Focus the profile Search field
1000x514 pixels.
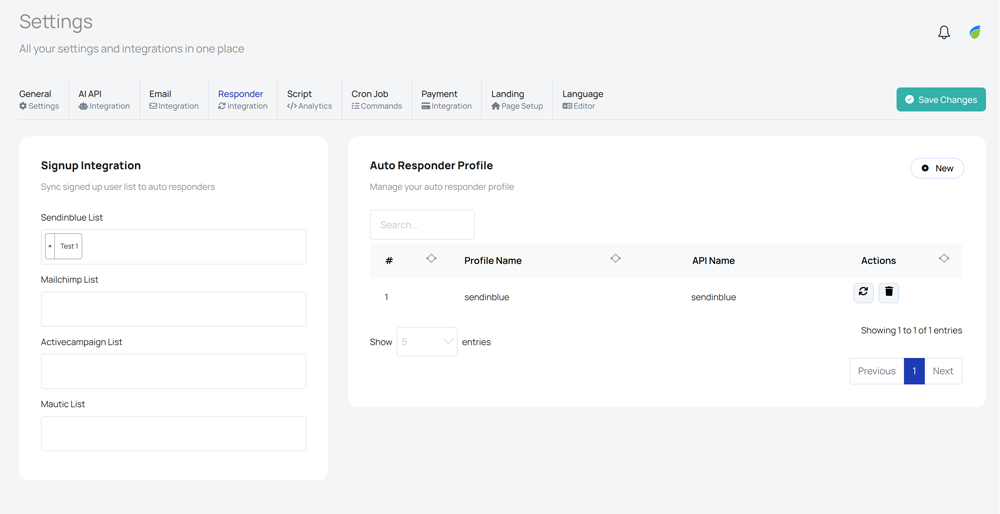(422, 225)
